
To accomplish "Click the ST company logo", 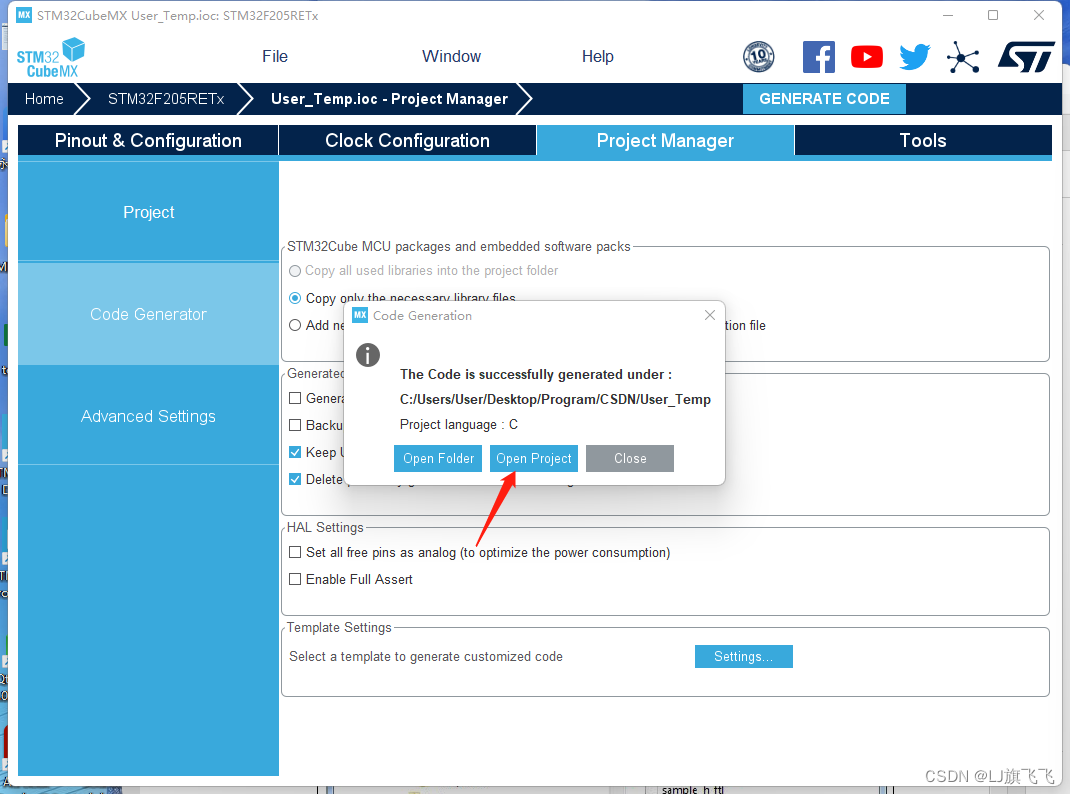I will point(1026,57).
